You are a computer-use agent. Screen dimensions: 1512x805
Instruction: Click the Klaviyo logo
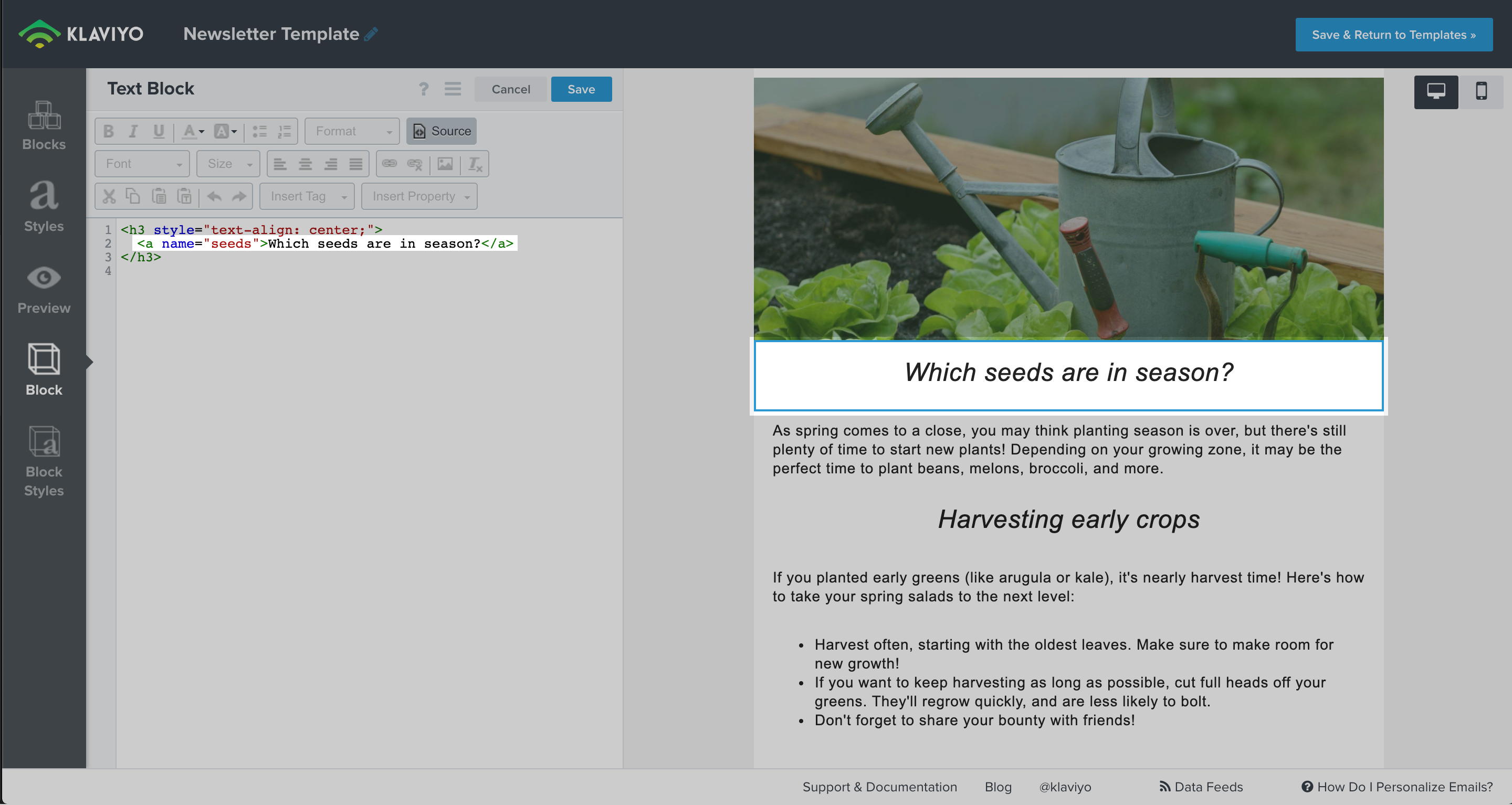coord(81,34)
